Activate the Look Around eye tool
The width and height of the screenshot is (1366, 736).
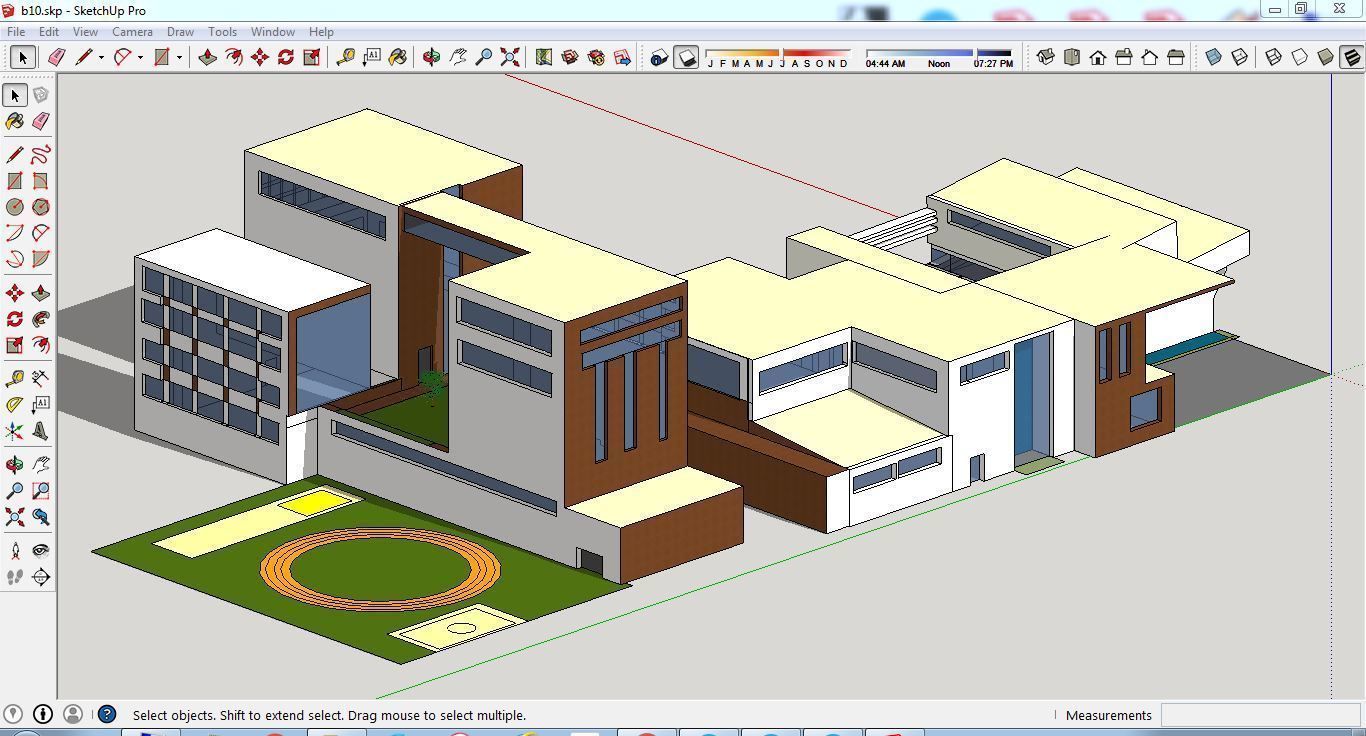coord(41,551)
